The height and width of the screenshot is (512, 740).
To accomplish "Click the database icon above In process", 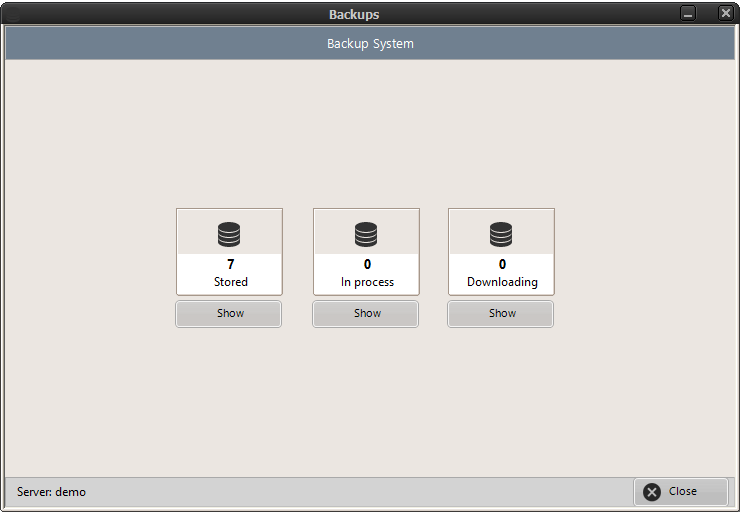I will click(x=366, y=235).
